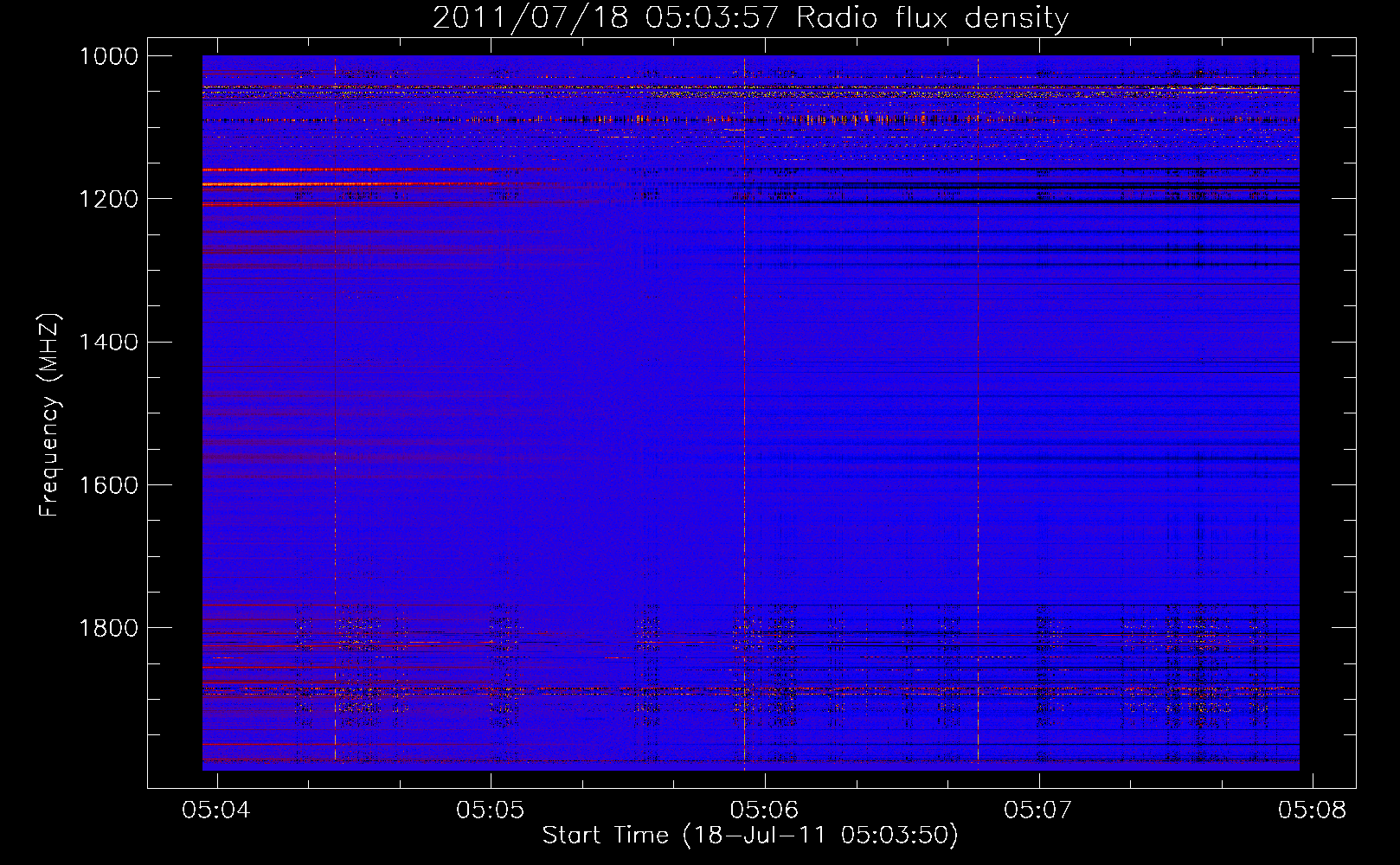Click the 05:08 time tick label
The height and width of the screenshot is (865, 1400).
click(x=1313, y=810)
